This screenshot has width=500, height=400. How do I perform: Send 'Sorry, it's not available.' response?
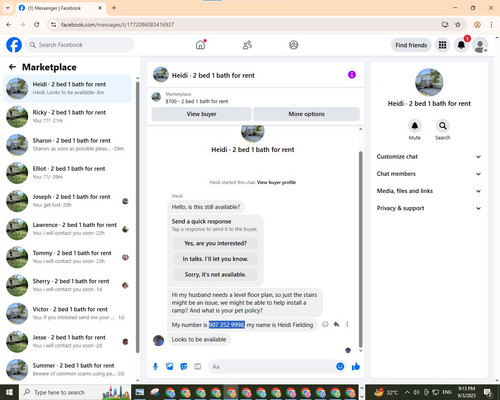[x=215, y=275]
